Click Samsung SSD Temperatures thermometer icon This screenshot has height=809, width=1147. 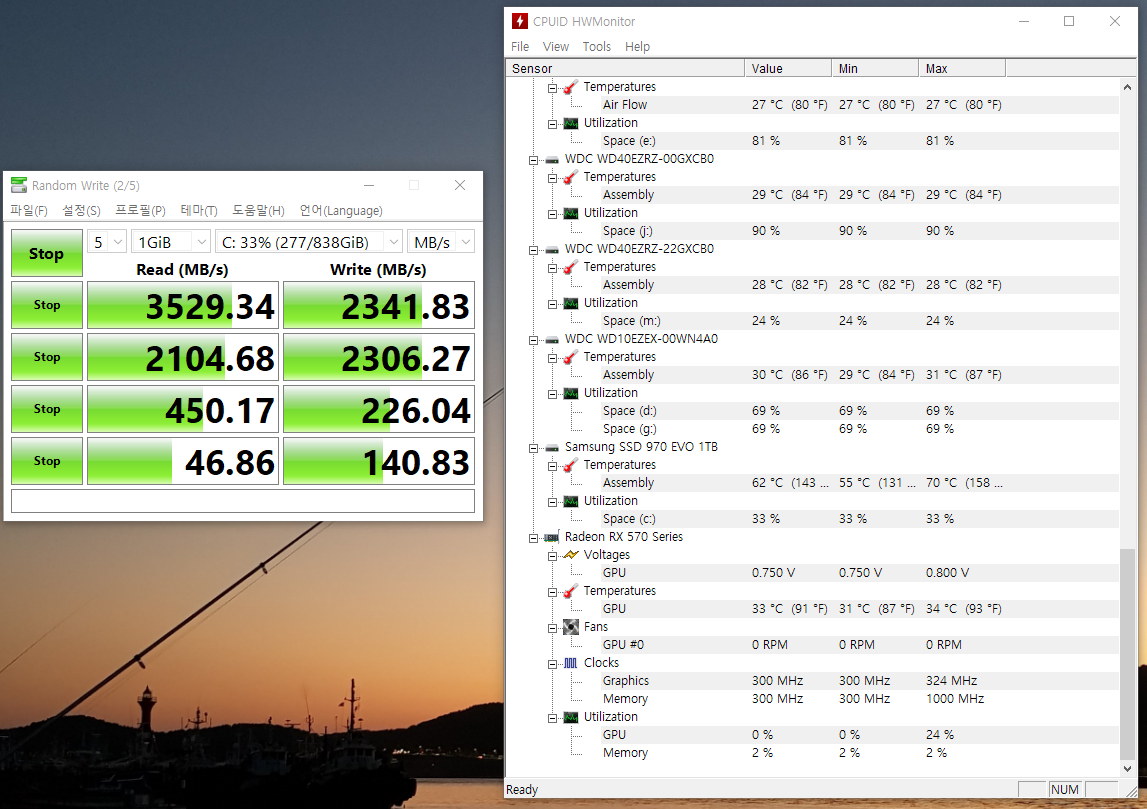pyautogui.click(x=571, y=465)
